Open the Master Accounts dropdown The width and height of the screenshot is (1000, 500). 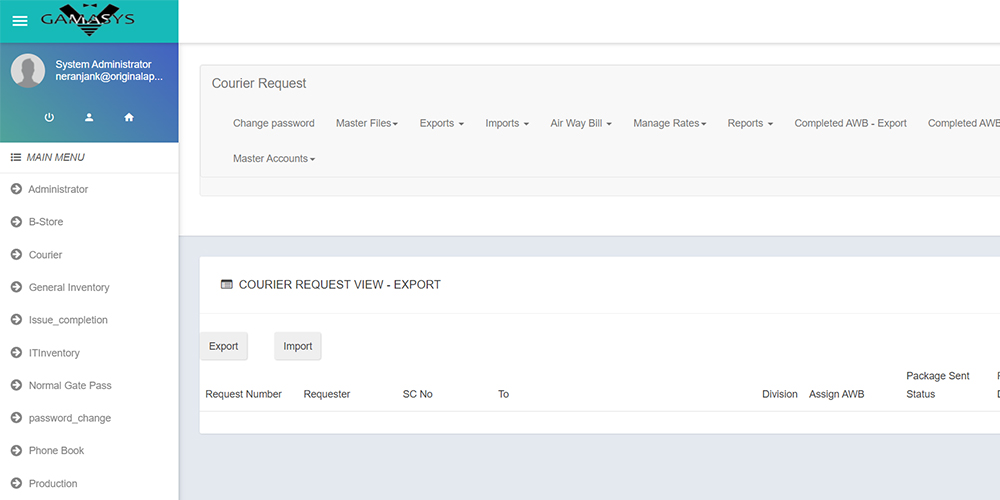click(273, 159)
